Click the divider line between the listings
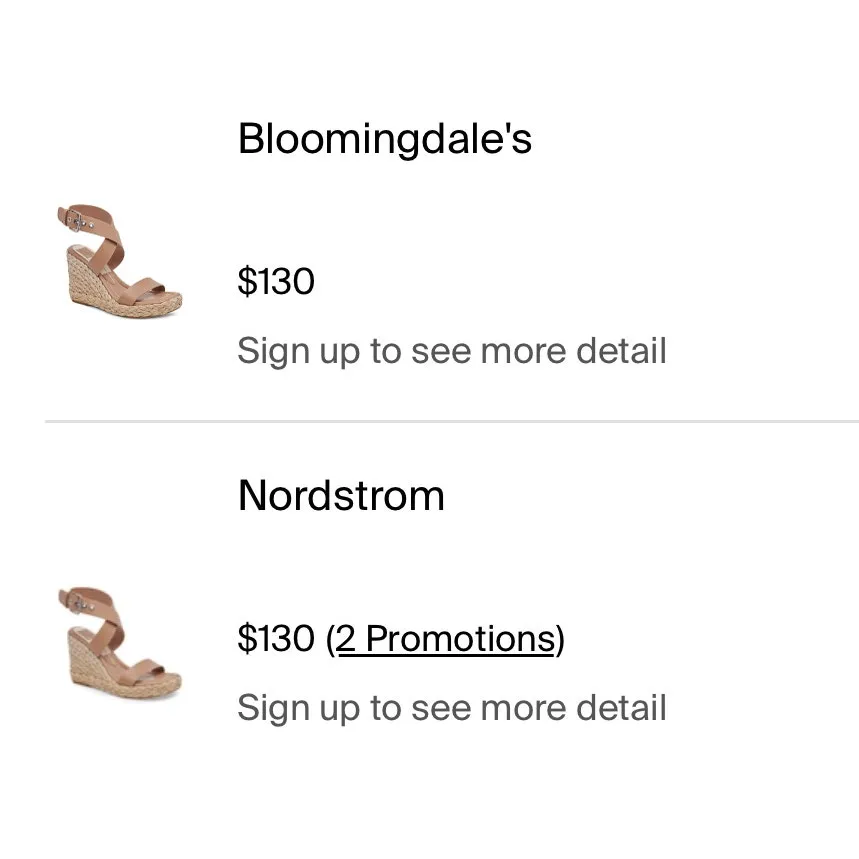This screenshot has height=859, width=859. 450,422
